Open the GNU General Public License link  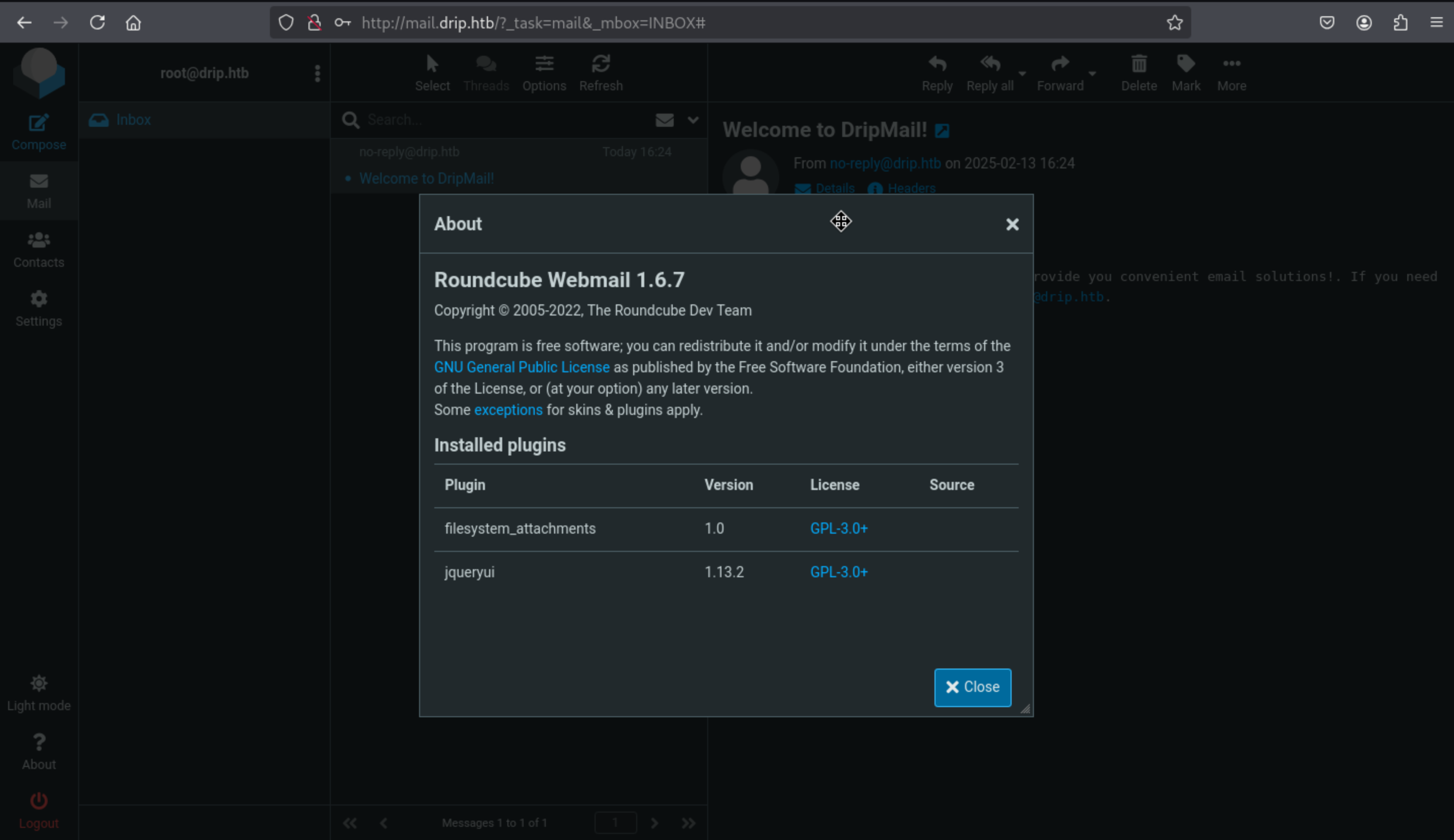coord(521,367)
